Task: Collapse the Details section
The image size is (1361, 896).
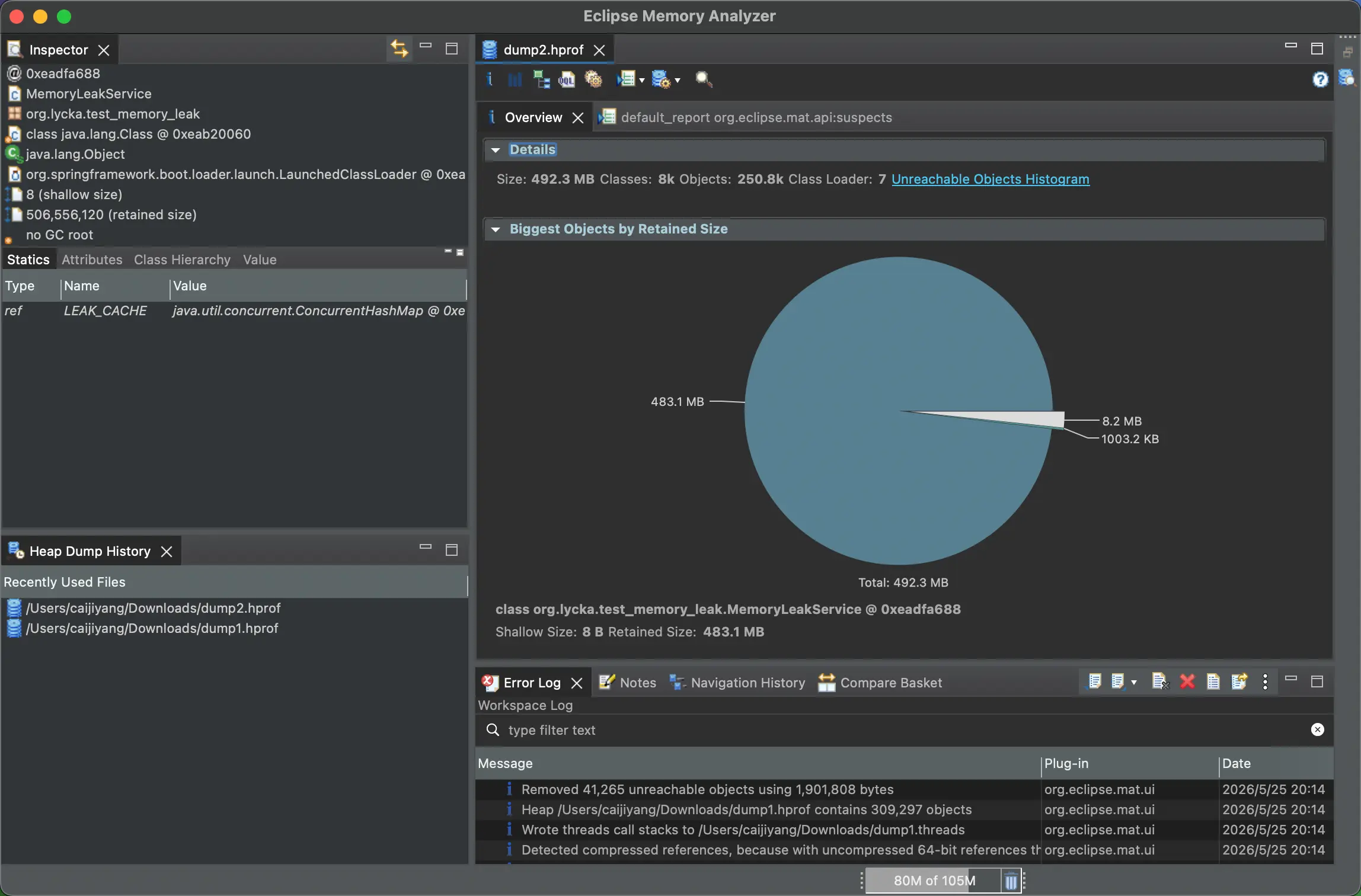Action: [496, 150]
